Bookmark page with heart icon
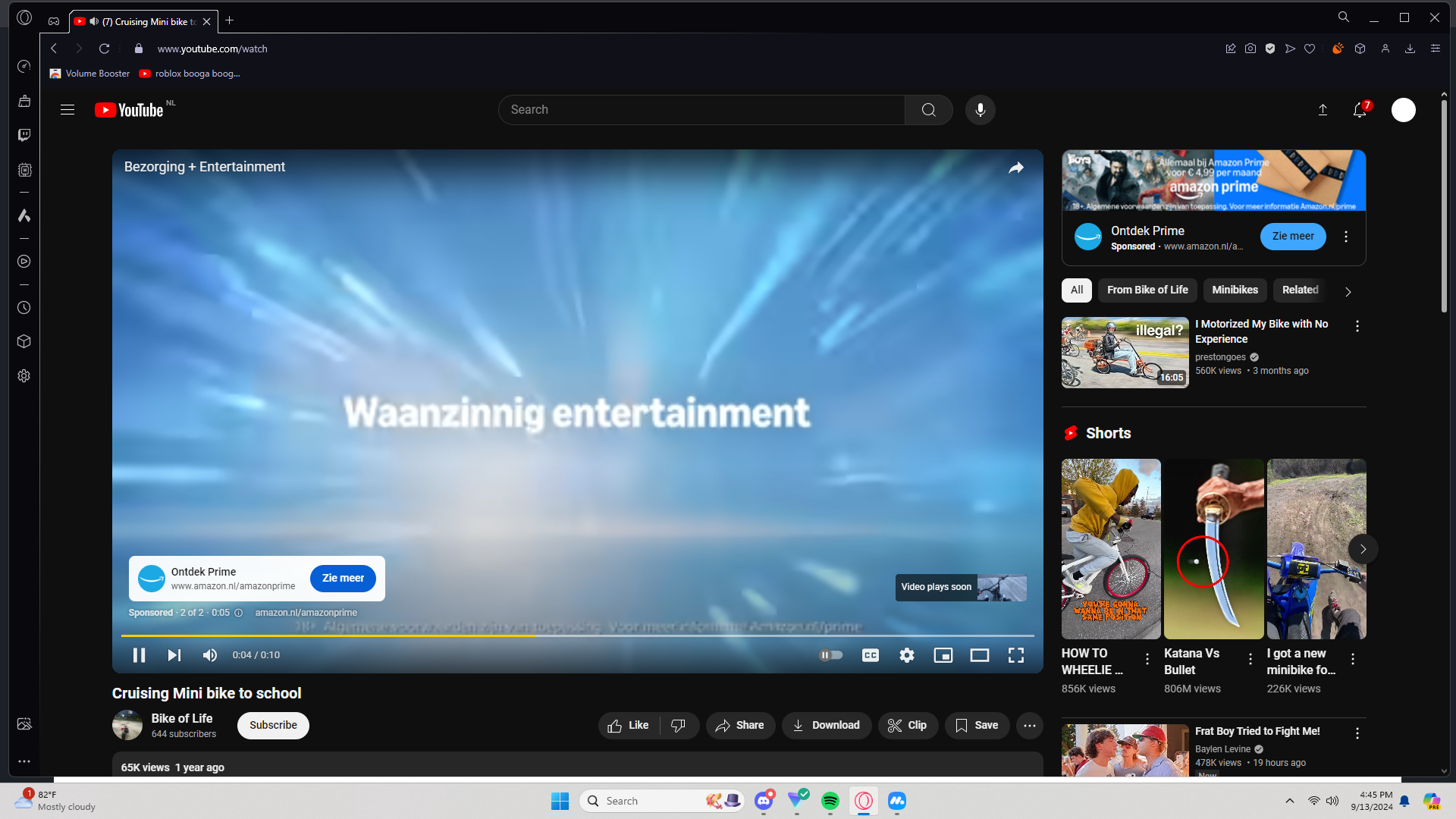The height and width of the screenshot is (819, 1456). (1310, 49)
